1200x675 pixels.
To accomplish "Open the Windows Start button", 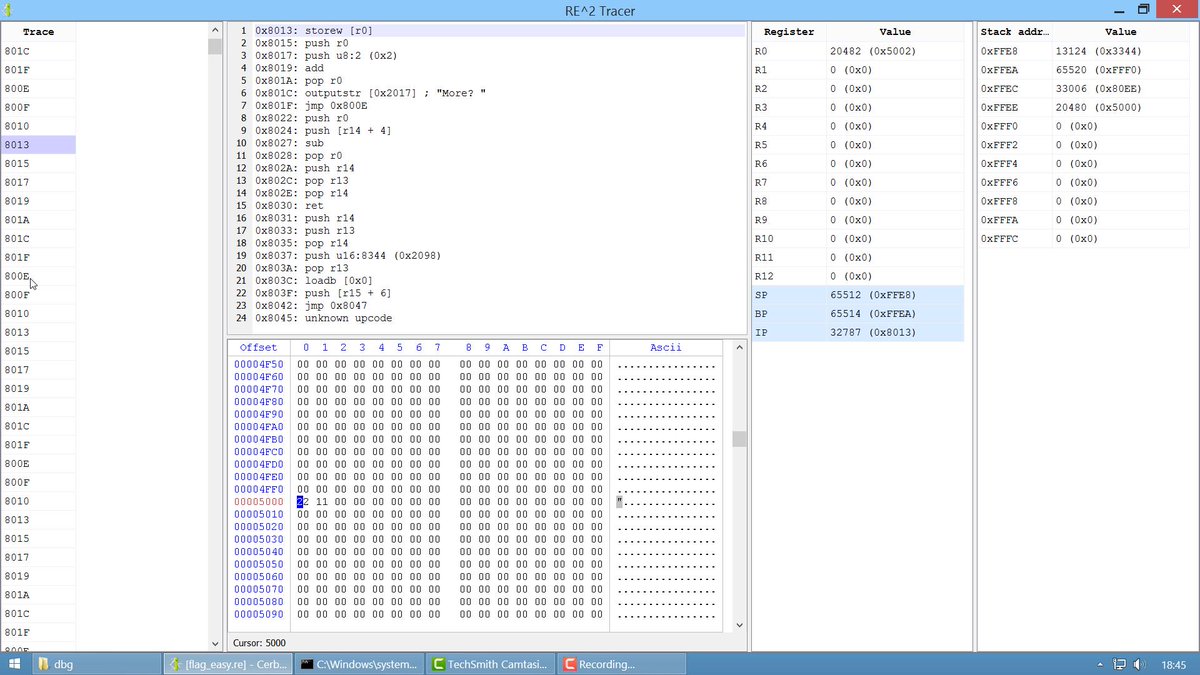I will click(14, 664).
